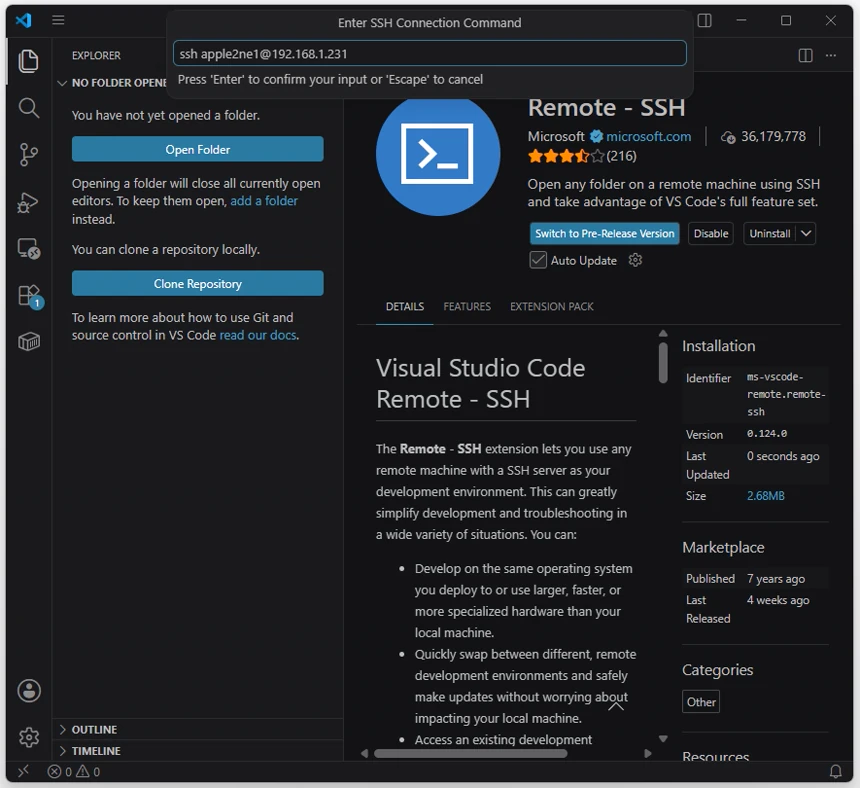Viewport: 860px width, 788px height.
Task: Focus the SSH connection command input
Action: 429,53
